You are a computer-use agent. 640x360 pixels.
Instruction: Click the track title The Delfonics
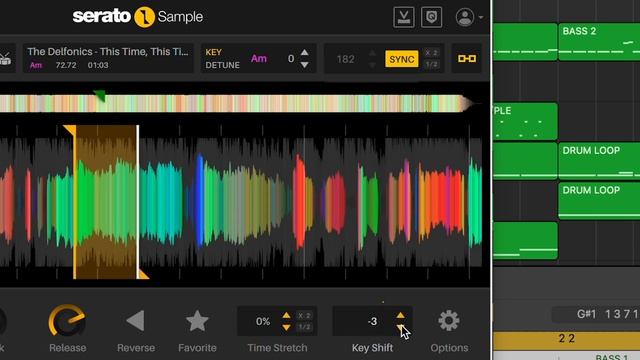(x=108, y=52)
